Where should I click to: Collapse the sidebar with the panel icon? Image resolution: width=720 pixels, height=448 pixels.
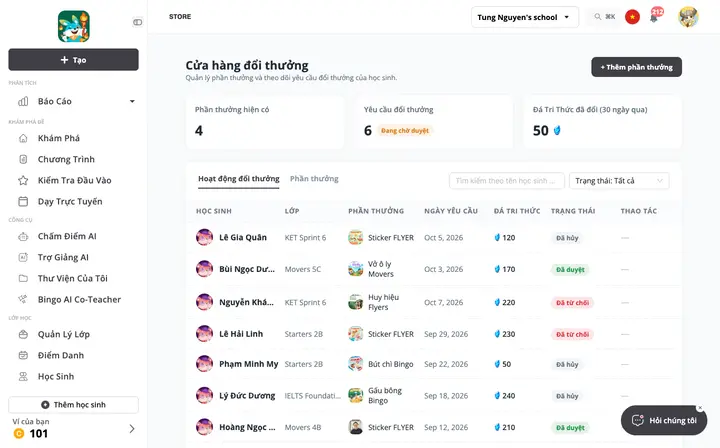point(137,22)
